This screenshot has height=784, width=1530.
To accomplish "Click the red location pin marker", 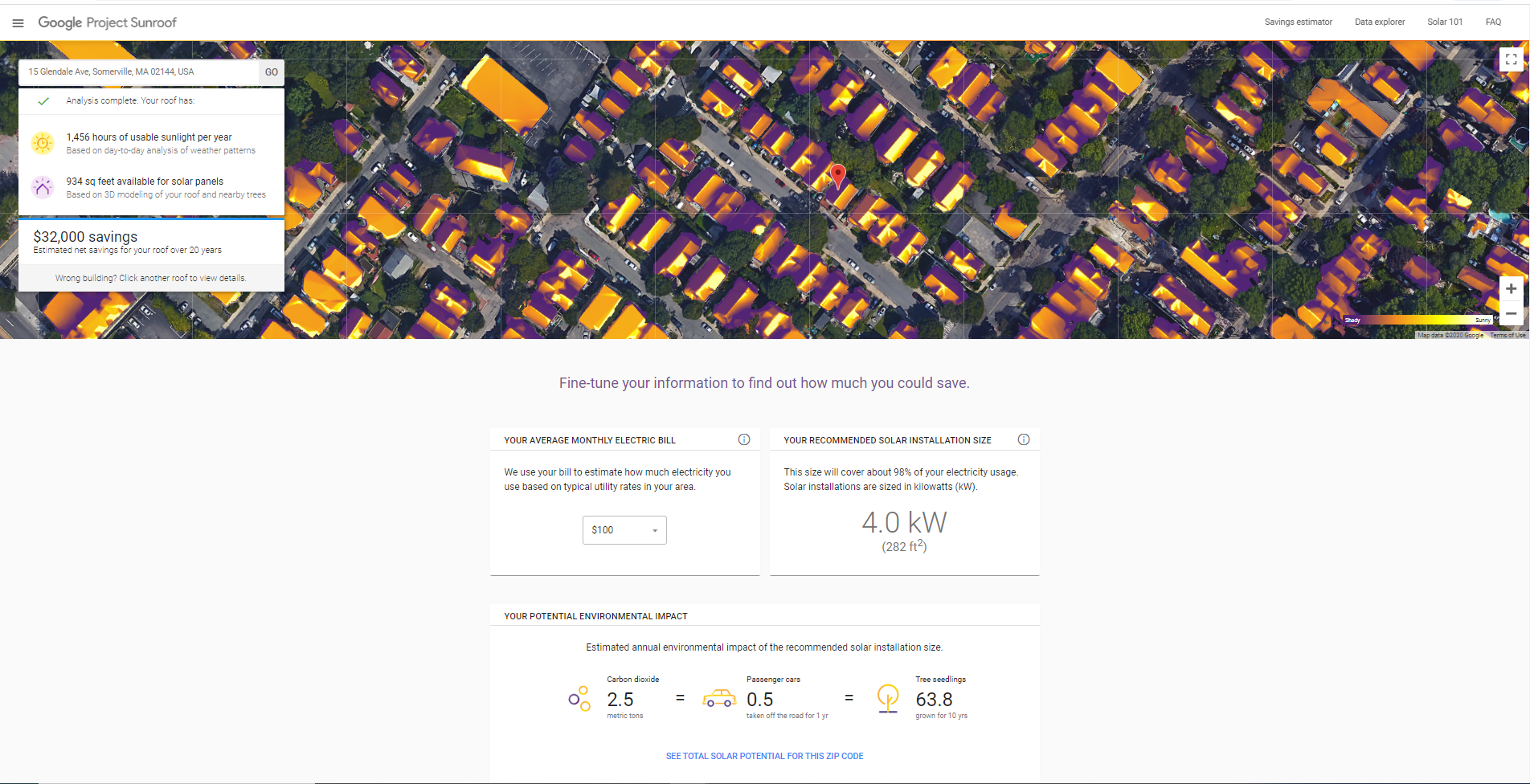I will click(837, 177).
